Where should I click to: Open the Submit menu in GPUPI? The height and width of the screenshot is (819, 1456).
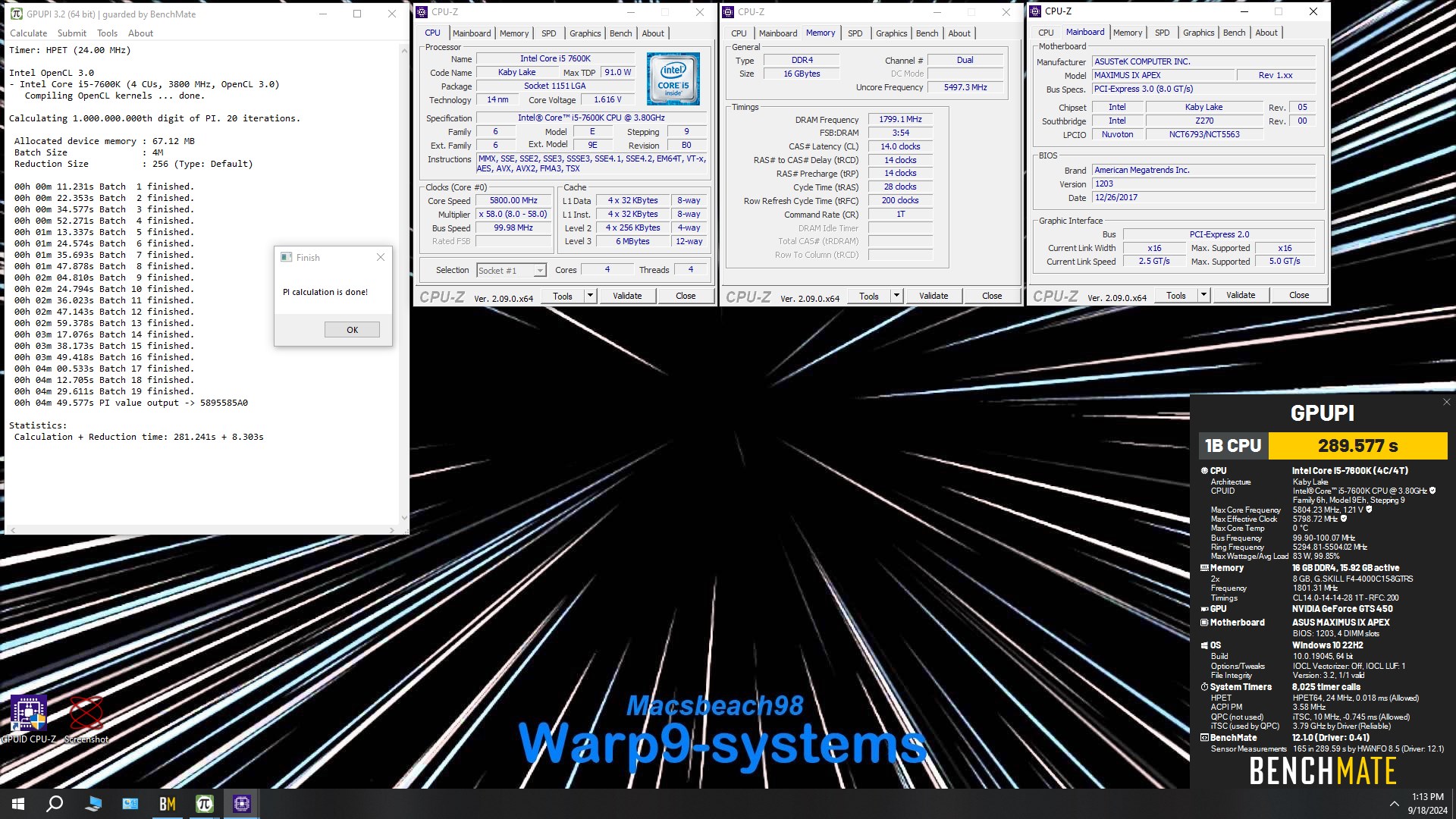pos(72,33)
